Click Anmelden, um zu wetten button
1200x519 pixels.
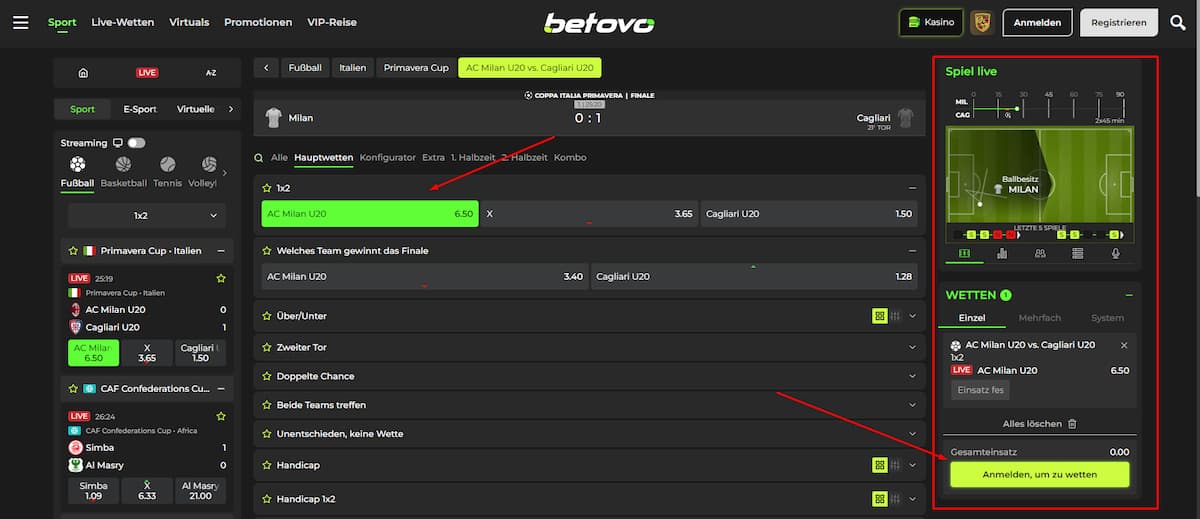pyautogui.click(x=1039, y=475)
